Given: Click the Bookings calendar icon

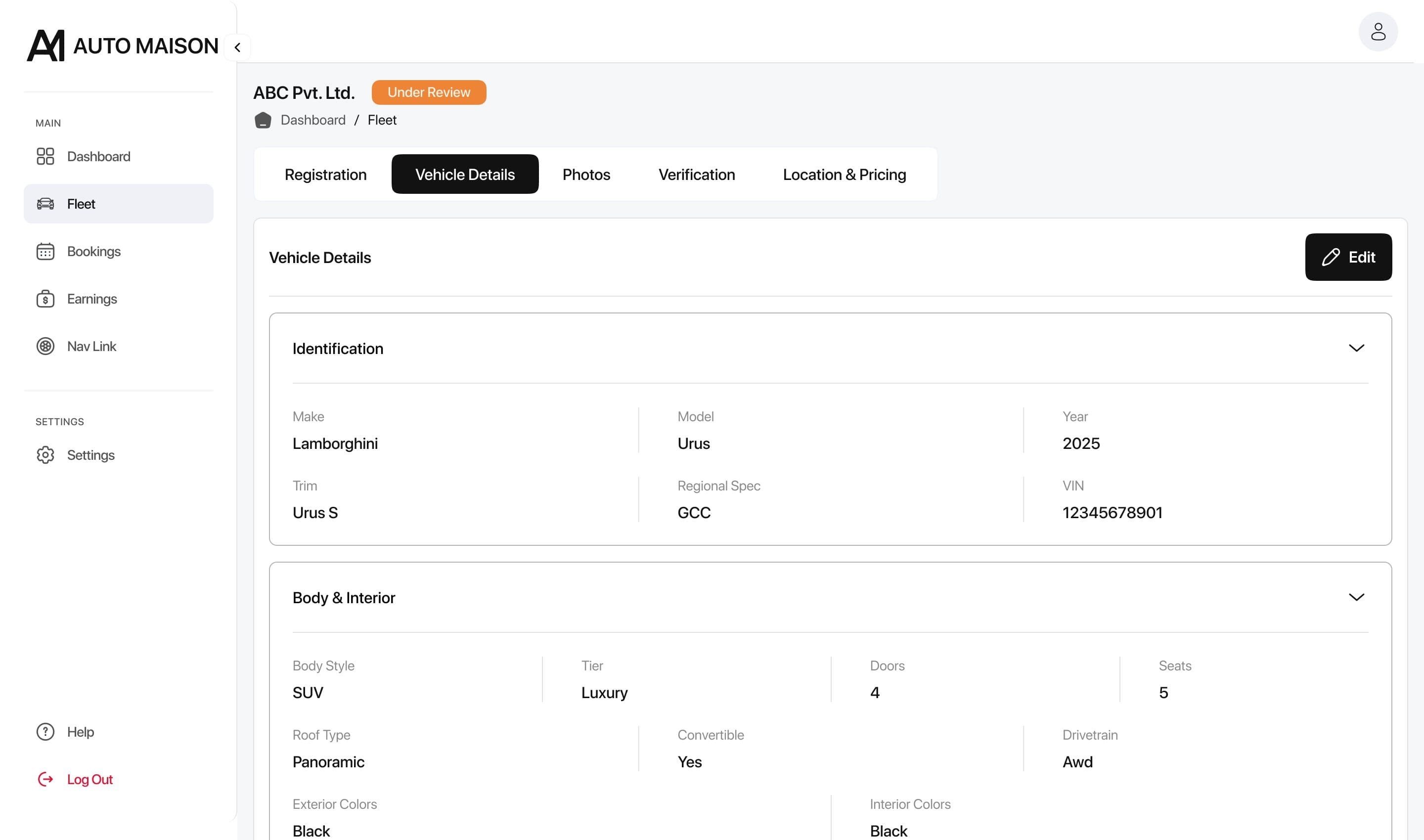Looking at the screenshot, I should point(45,251).
